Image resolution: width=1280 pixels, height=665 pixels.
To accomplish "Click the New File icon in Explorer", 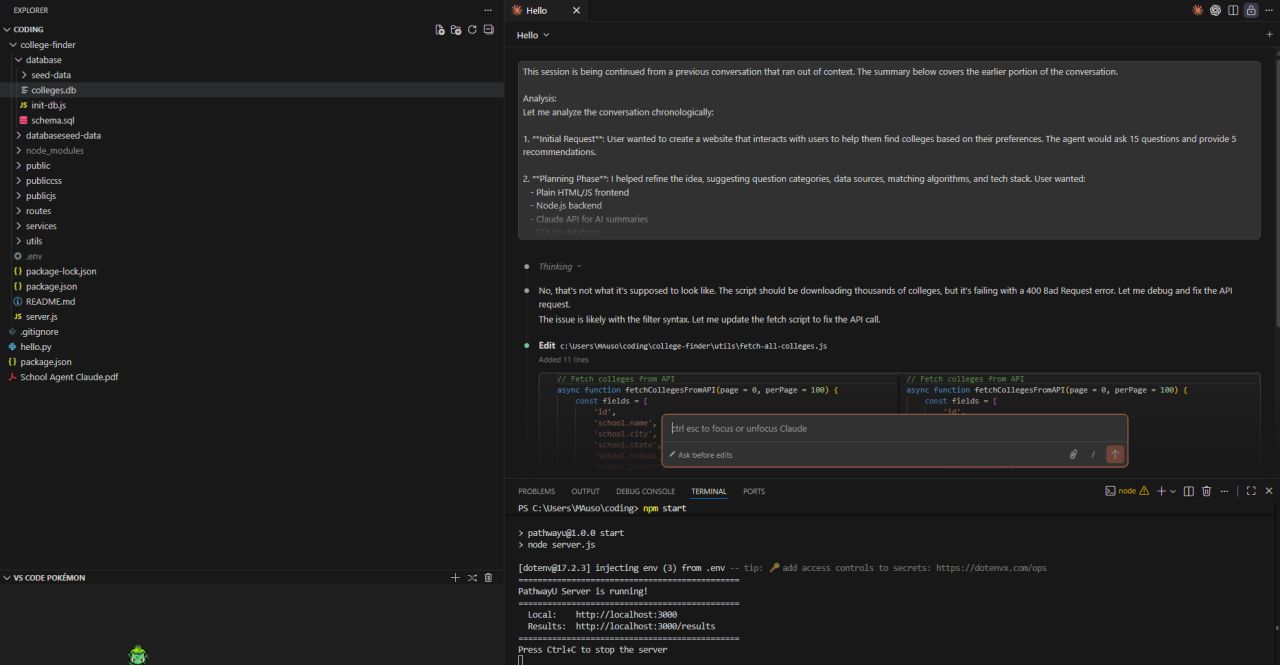I will click(x=440, y=30).
